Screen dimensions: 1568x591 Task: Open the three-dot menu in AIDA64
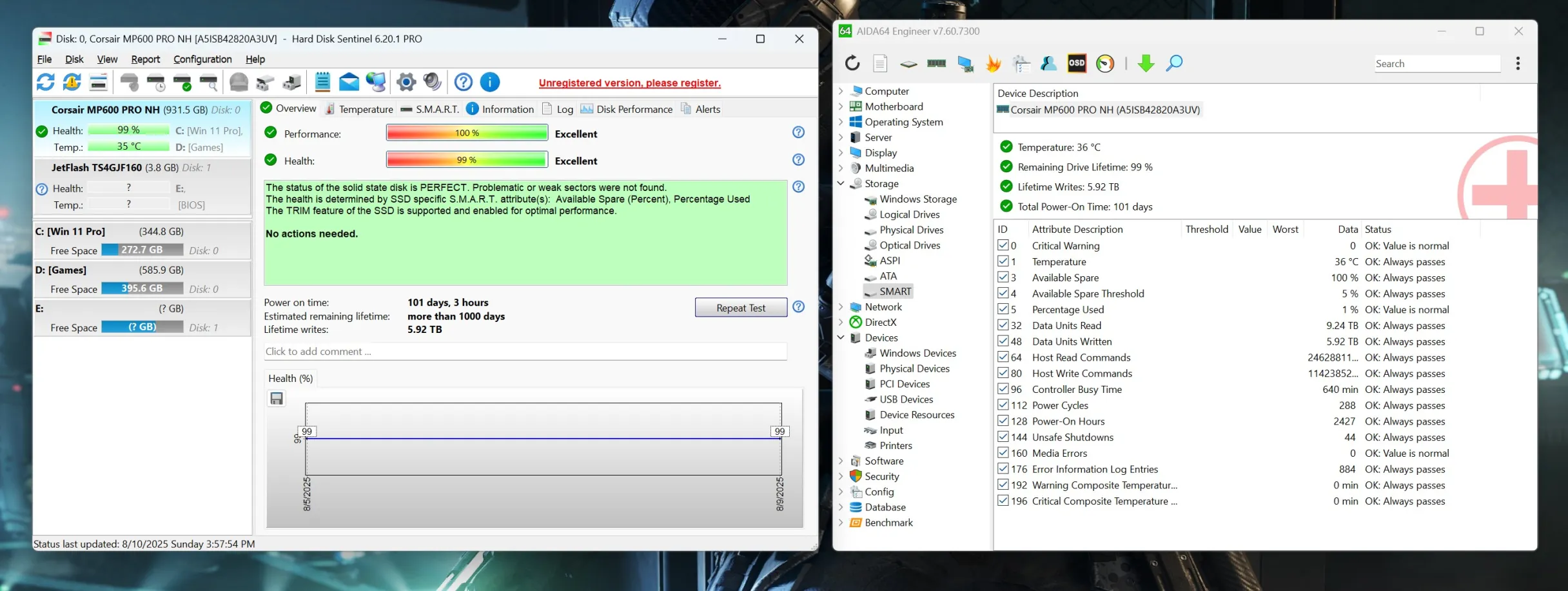pos(1518,63)
